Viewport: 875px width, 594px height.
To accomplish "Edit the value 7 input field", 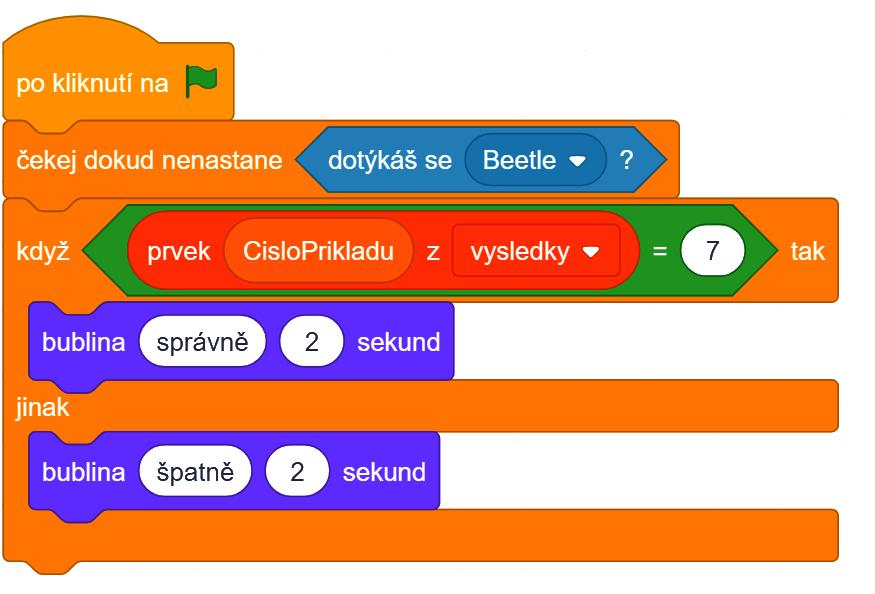I will tap(712, 251).
